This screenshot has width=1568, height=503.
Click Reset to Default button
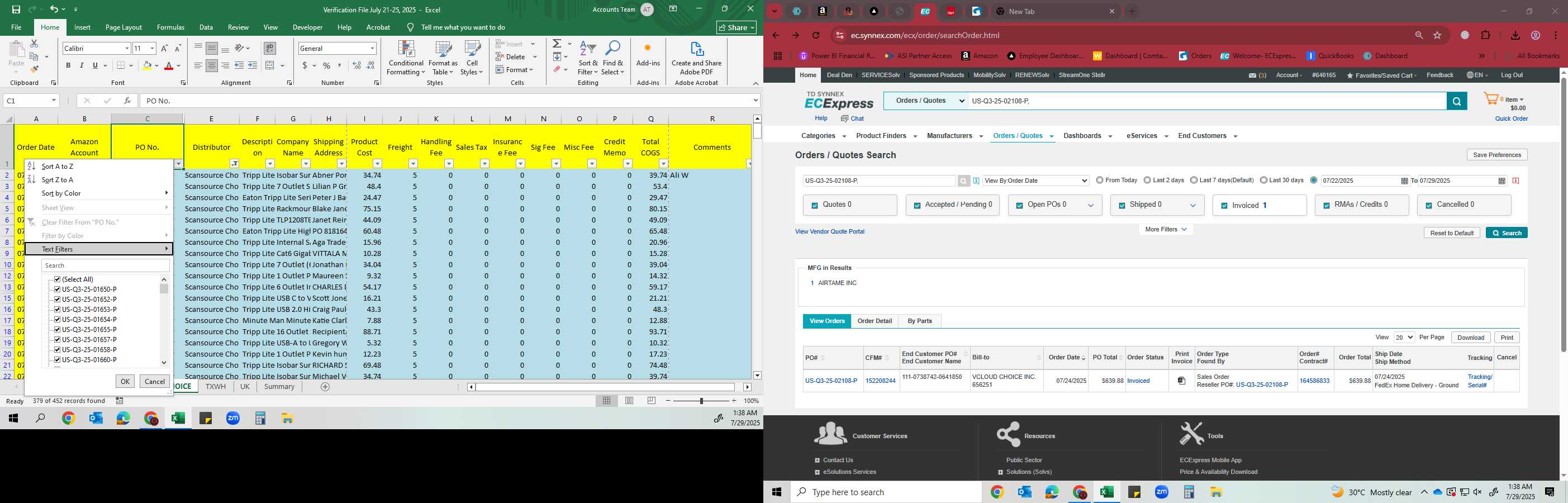coord(1452,232)
